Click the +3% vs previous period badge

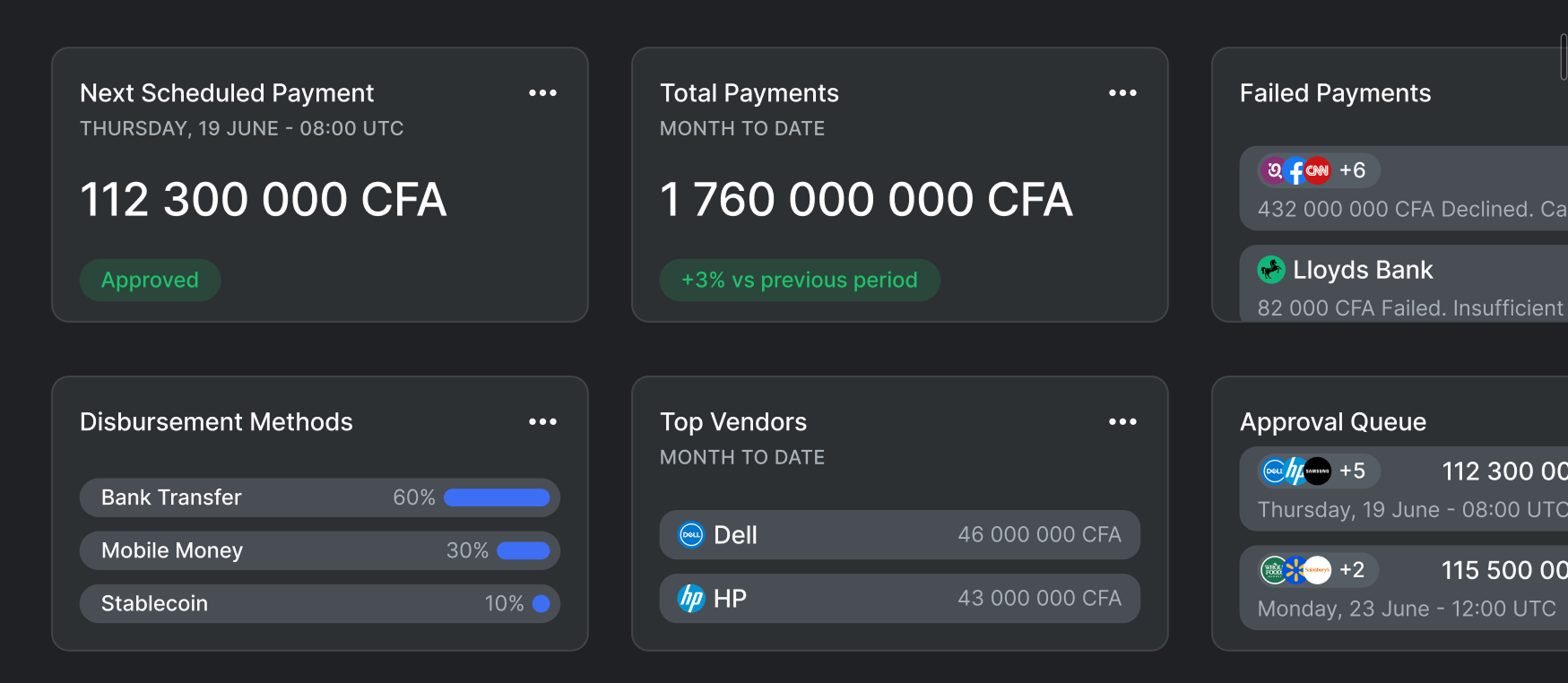coord(800,280)
